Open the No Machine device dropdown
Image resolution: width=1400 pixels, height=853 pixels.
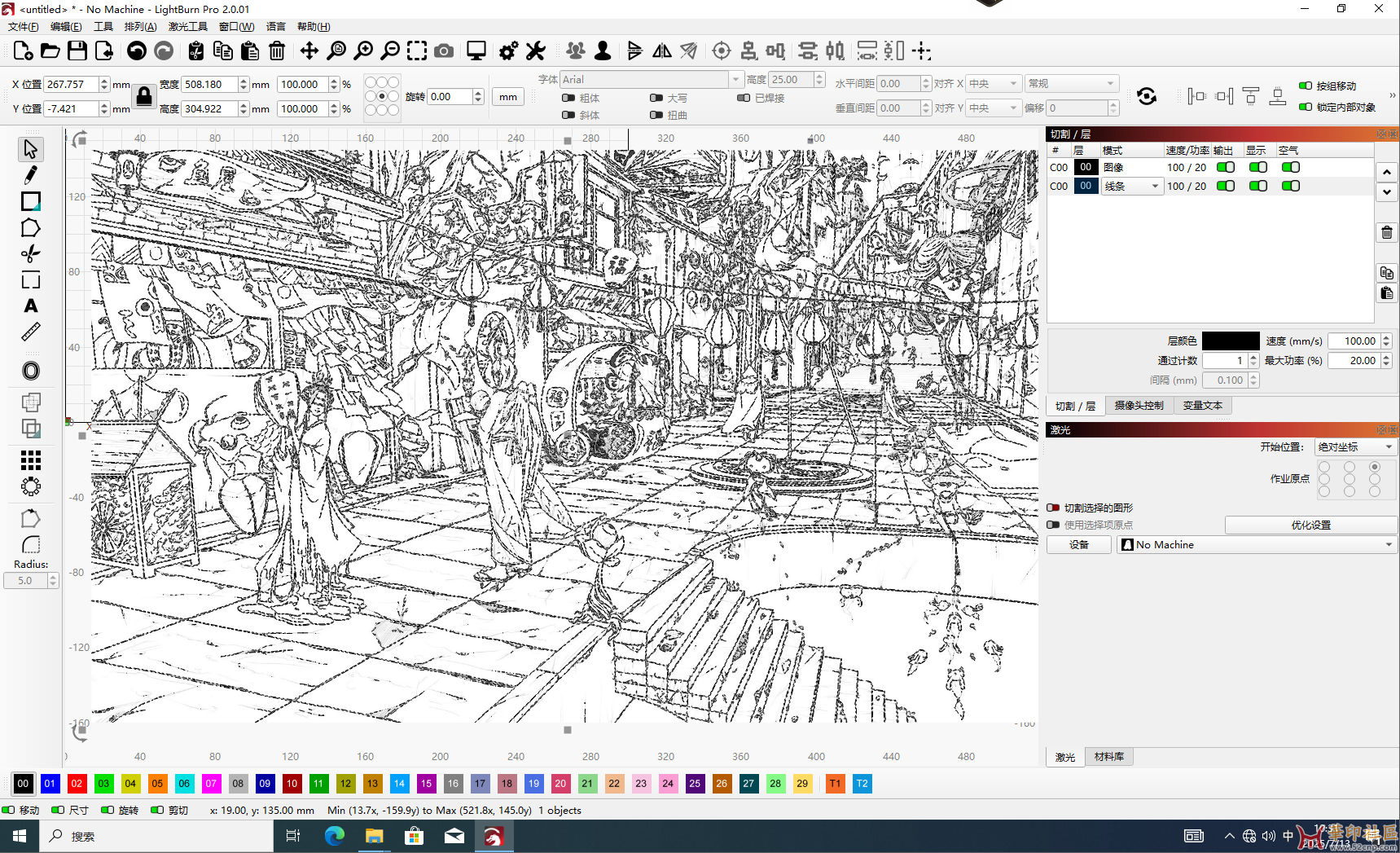[1257, 544]
